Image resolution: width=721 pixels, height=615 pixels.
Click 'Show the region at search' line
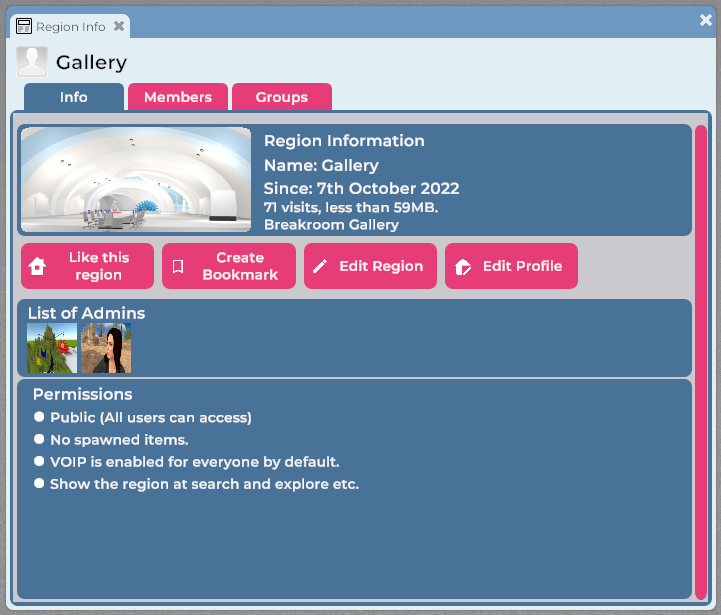(205, 484)
